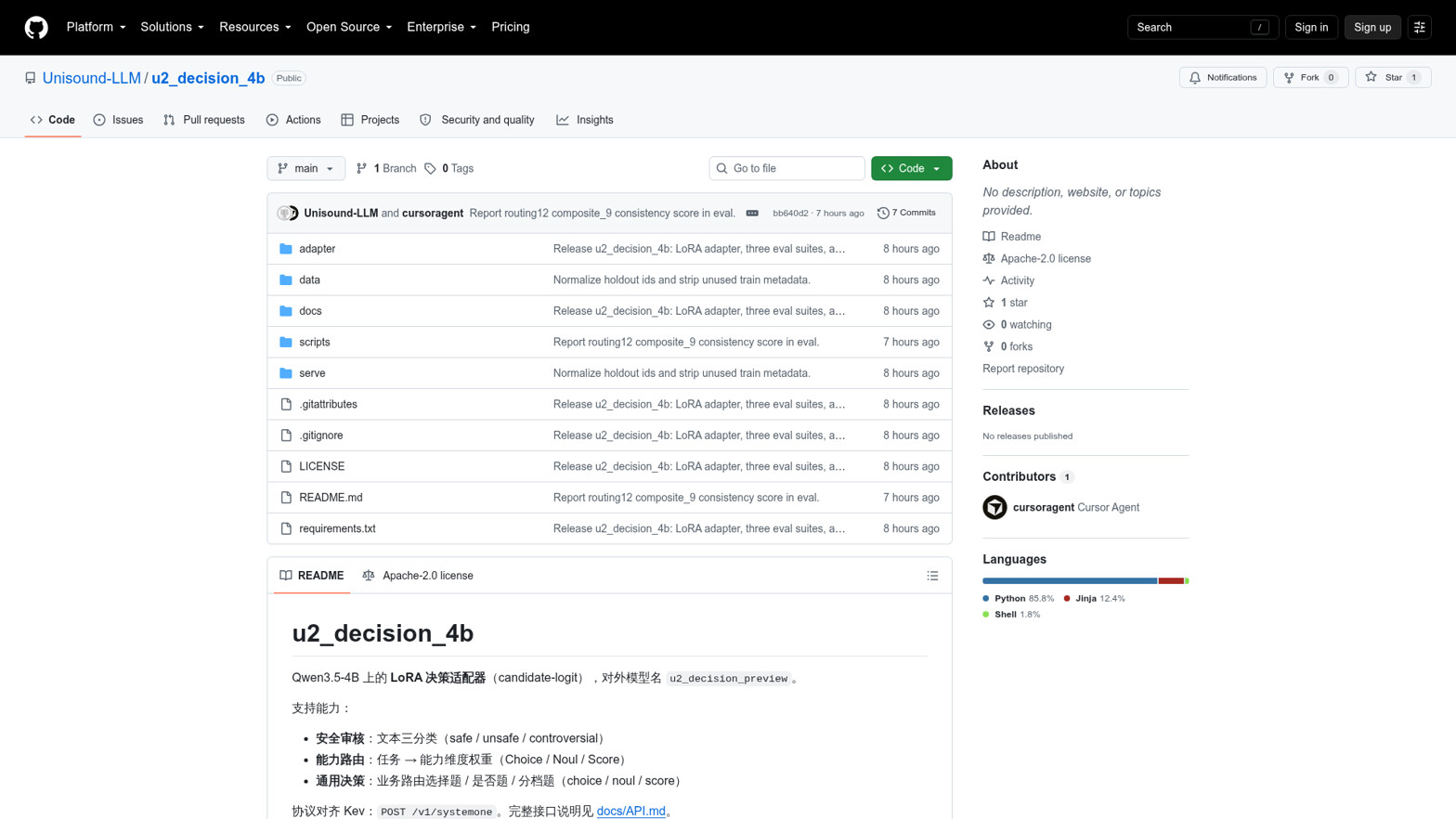This screenshot has height=819, width=1456.
Task: Switch to the Insights tab
Action: (x=585, y=120)
